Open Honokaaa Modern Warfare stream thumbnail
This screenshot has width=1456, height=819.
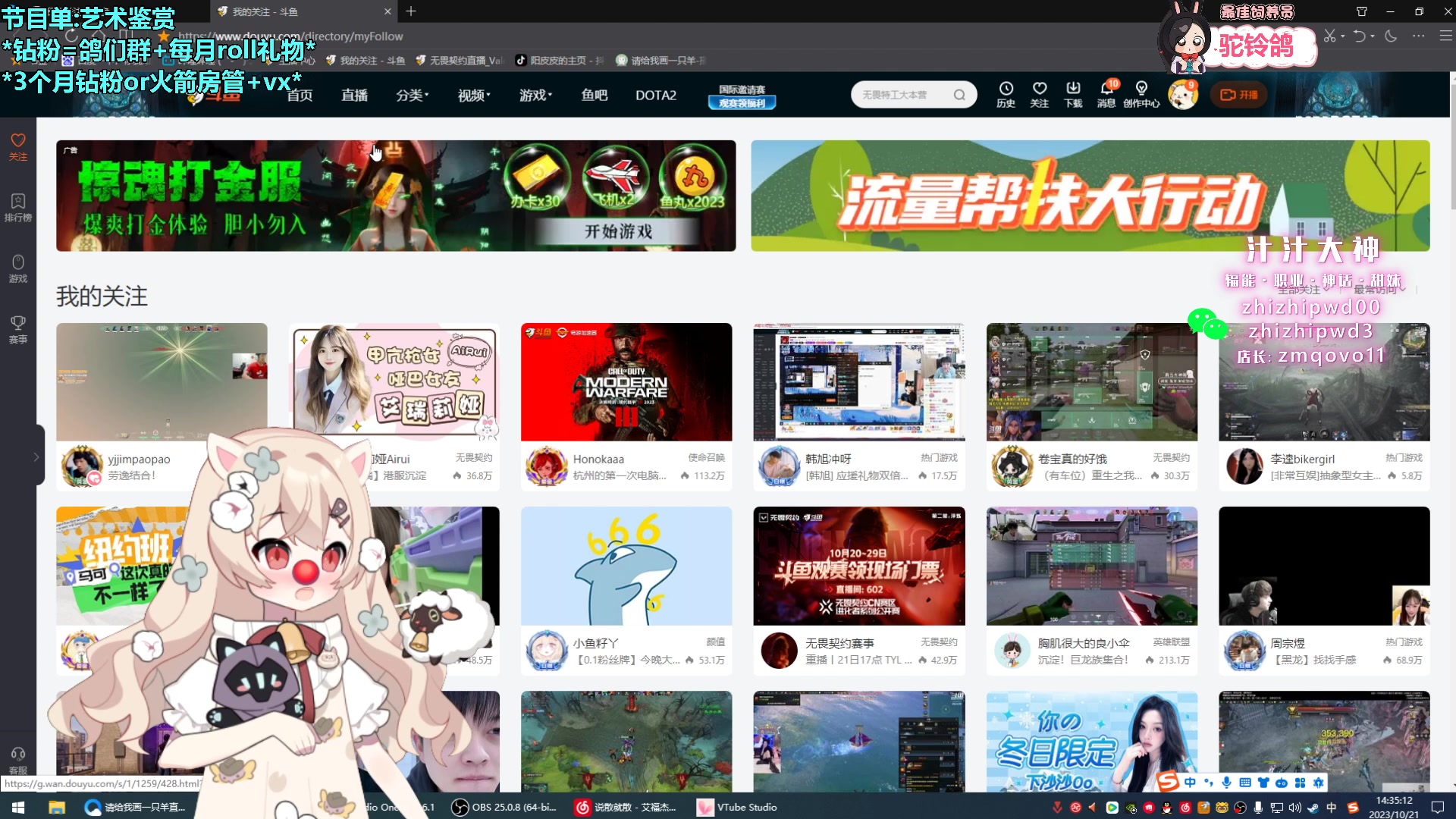(x=626, y=381)
